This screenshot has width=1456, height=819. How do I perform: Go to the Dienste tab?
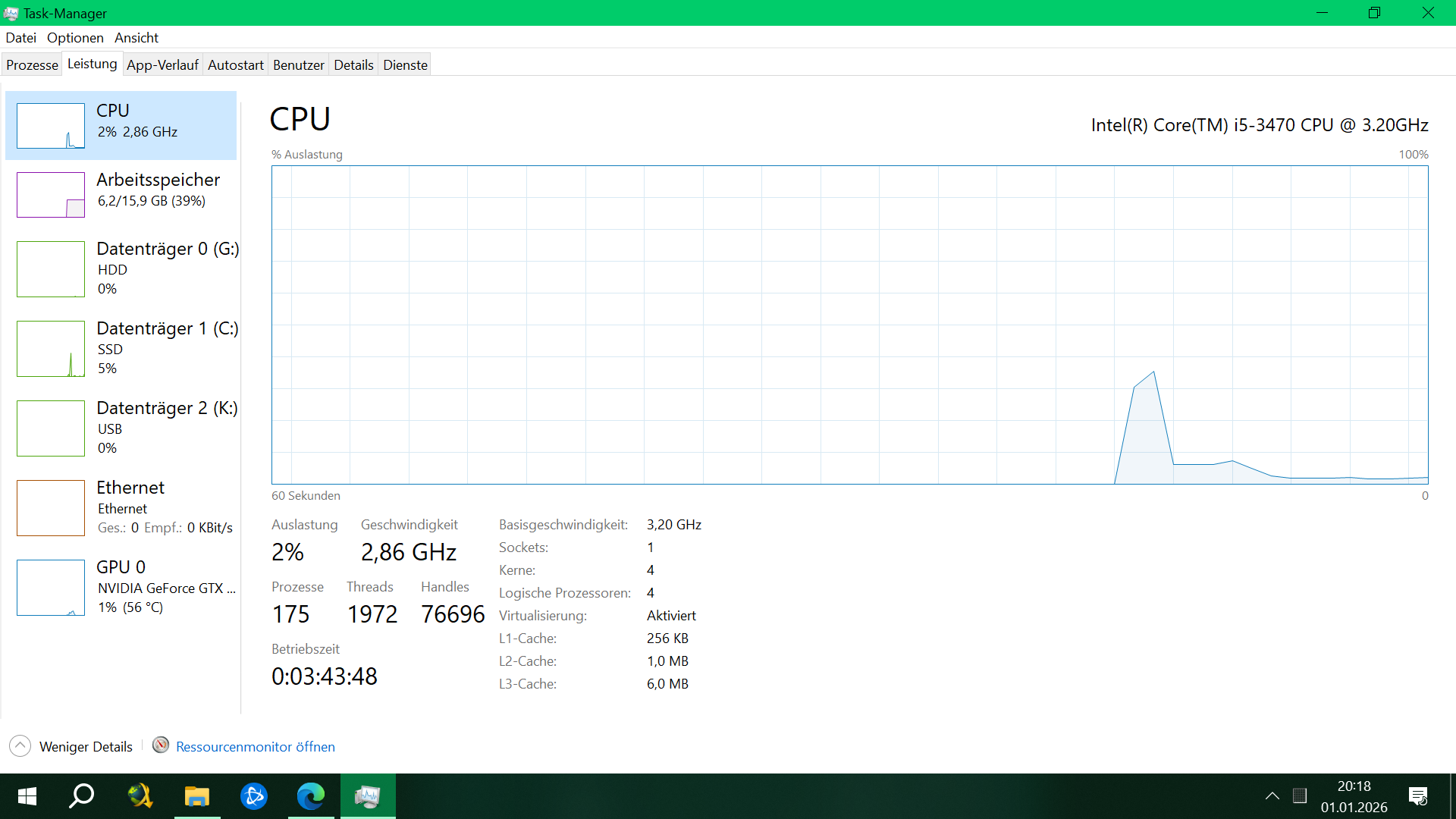pos(405,65)
